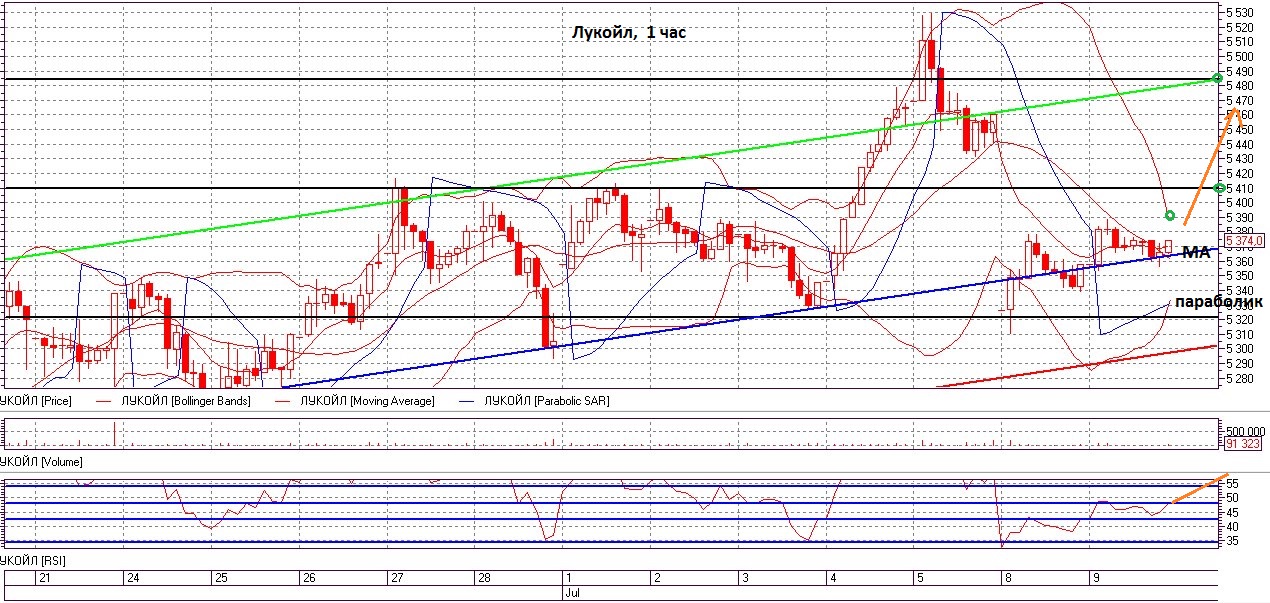Click date 28 on the time axis

(485, 578)
